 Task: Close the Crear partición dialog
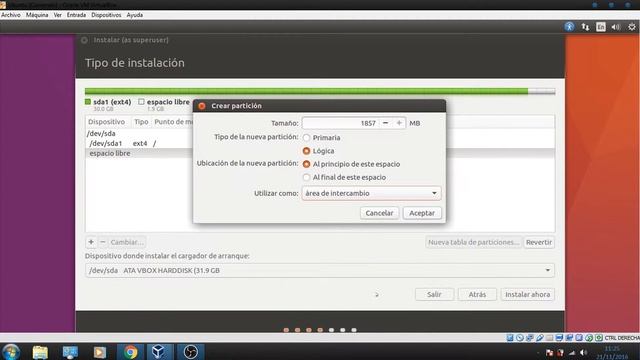(x=202, y=106)
